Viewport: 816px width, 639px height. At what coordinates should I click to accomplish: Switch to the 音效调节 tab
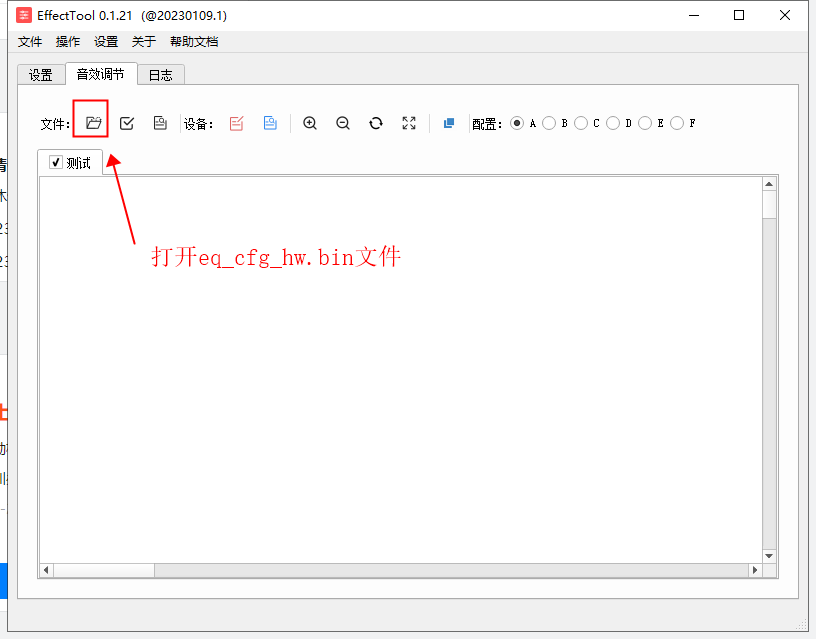(x=100, y=74)
